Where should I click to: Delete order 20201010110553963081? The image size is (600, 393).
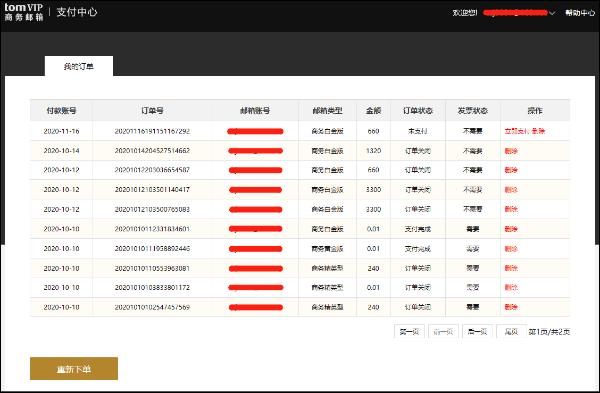click(x=511, y=268)
